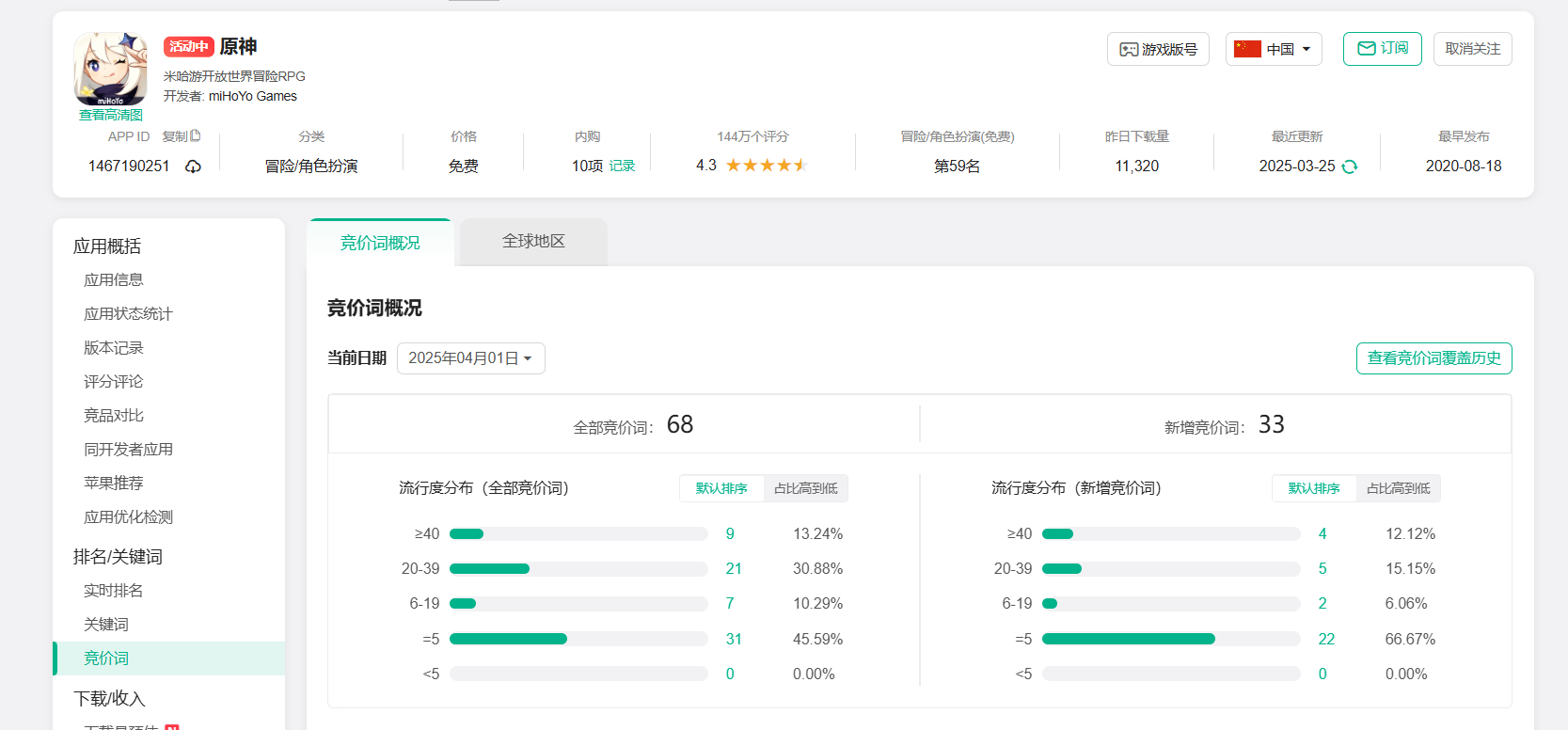Click the 45.59% progress bar in 全部竞价词
Screen dimensions: 1568x730
(x=578, y=639)
